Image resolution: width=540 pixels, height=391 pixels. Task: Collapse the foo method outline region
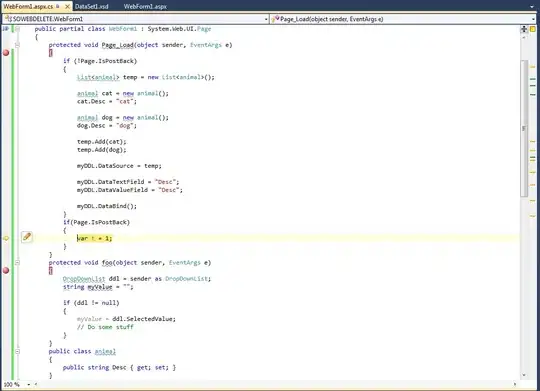point(17,263)
